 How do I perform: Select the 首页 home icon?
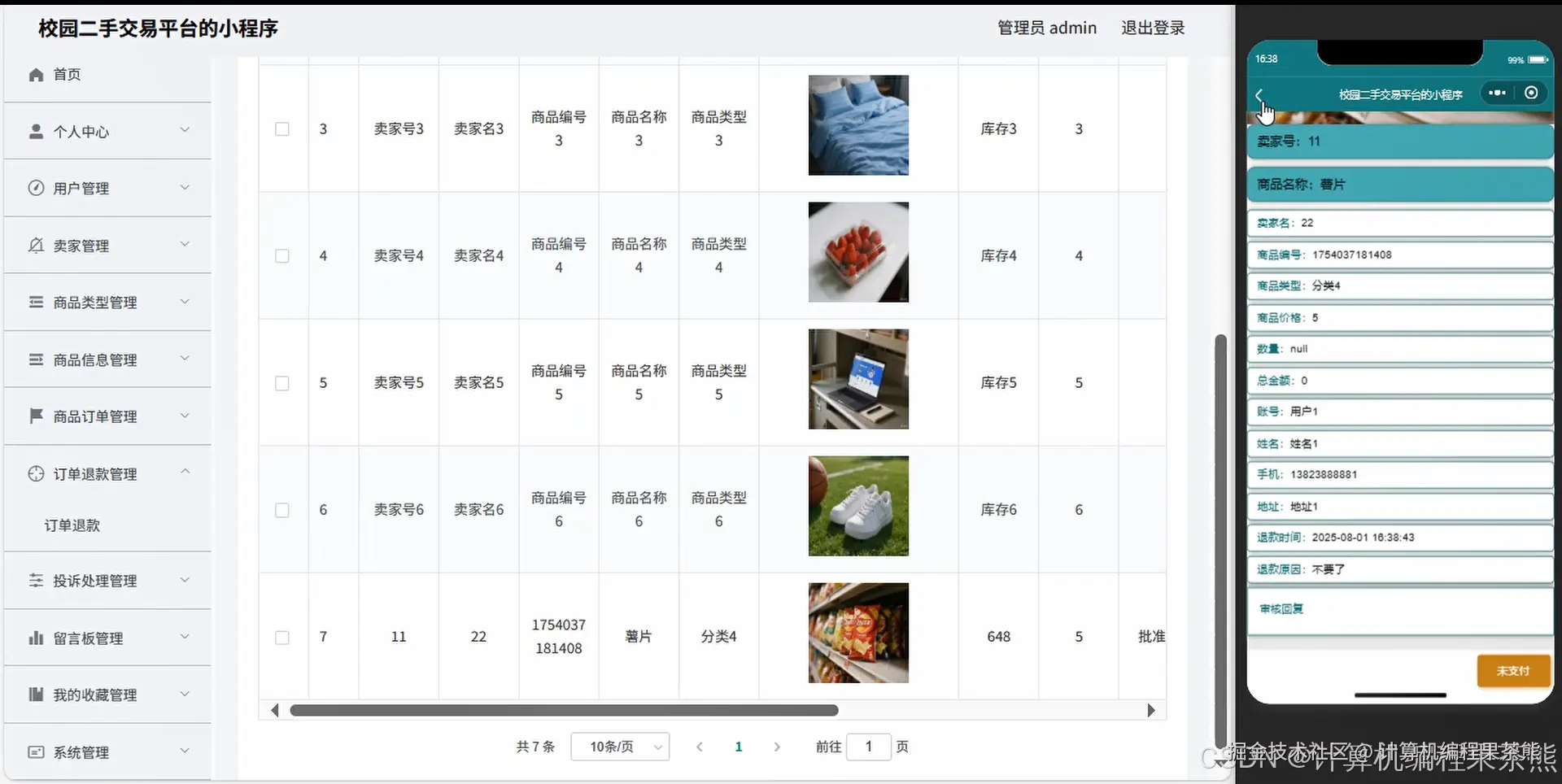click(x=37, y=74)
